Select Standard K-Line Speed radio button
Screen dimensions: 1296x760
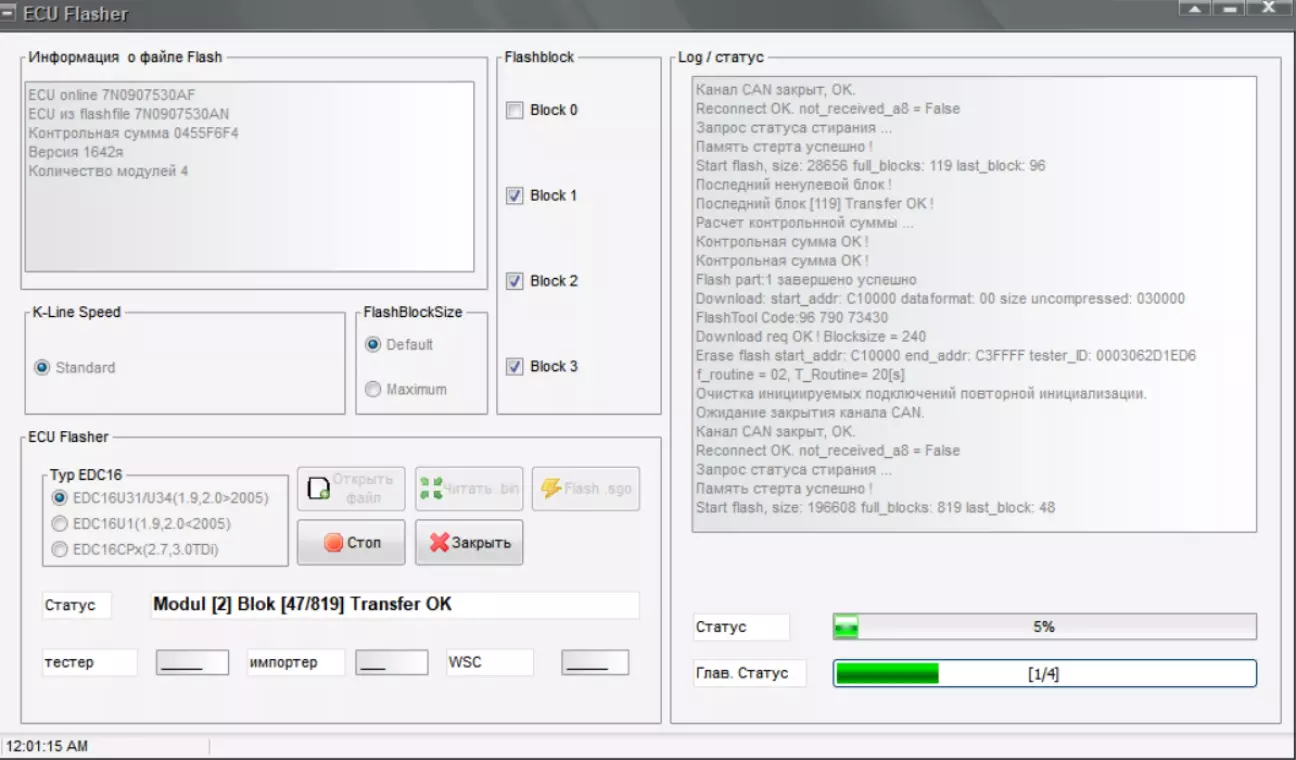pos(42,368)
